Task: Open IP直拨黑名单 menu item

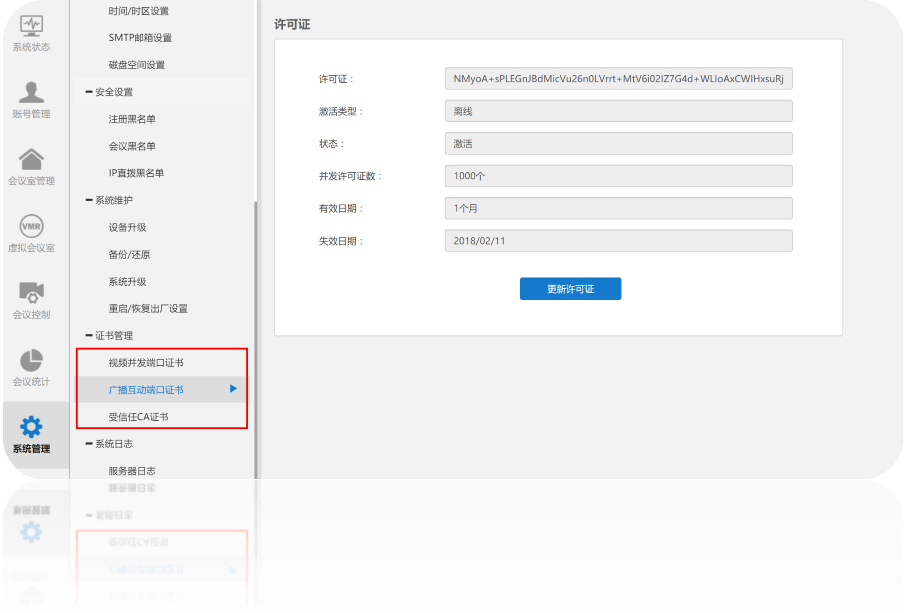Action: 136,173
